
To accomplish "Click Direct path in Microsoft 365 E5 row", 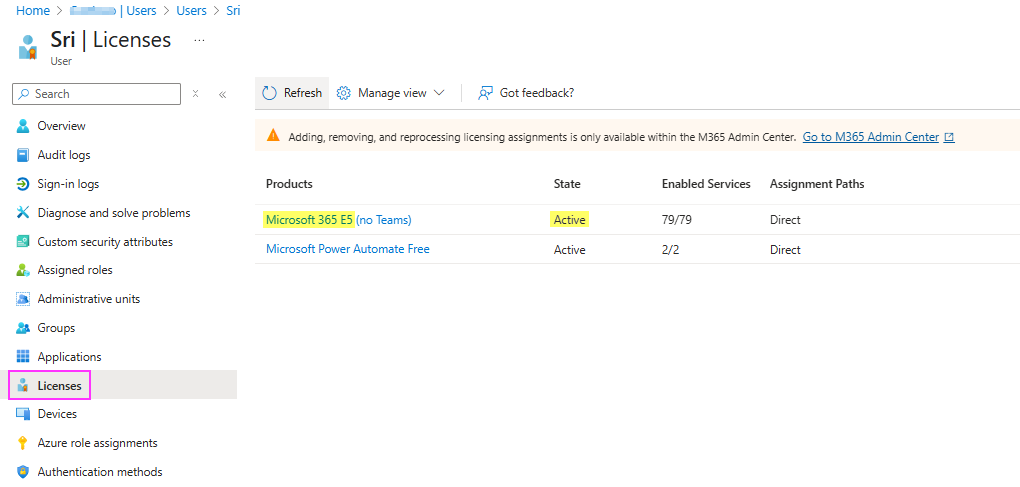I will 785,220.
